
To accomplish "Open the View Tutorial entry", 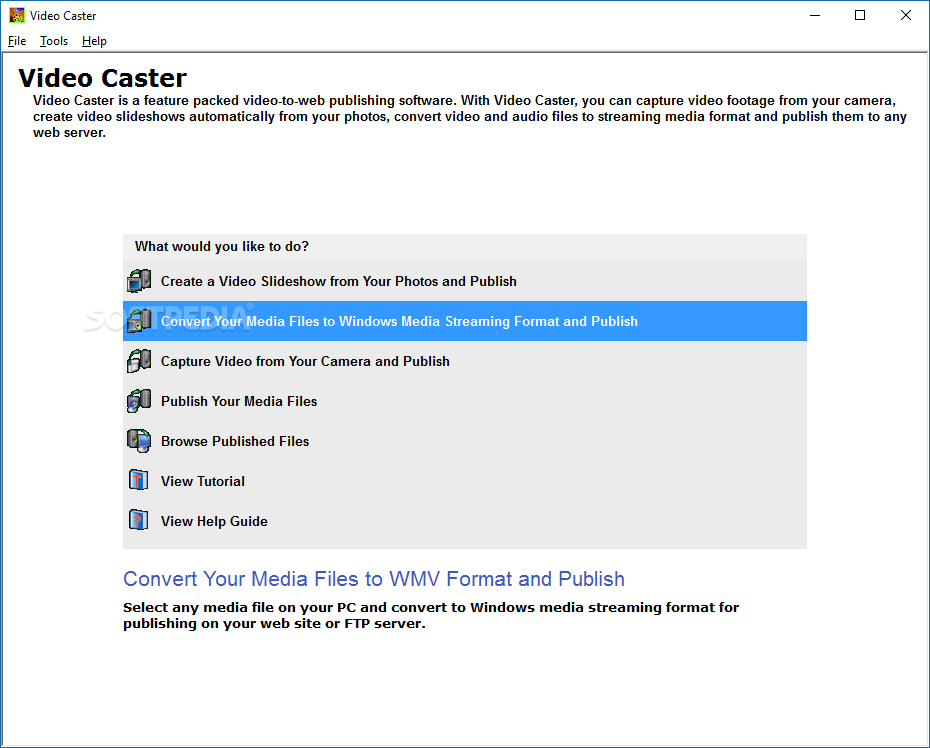I will tap(464, 480).
